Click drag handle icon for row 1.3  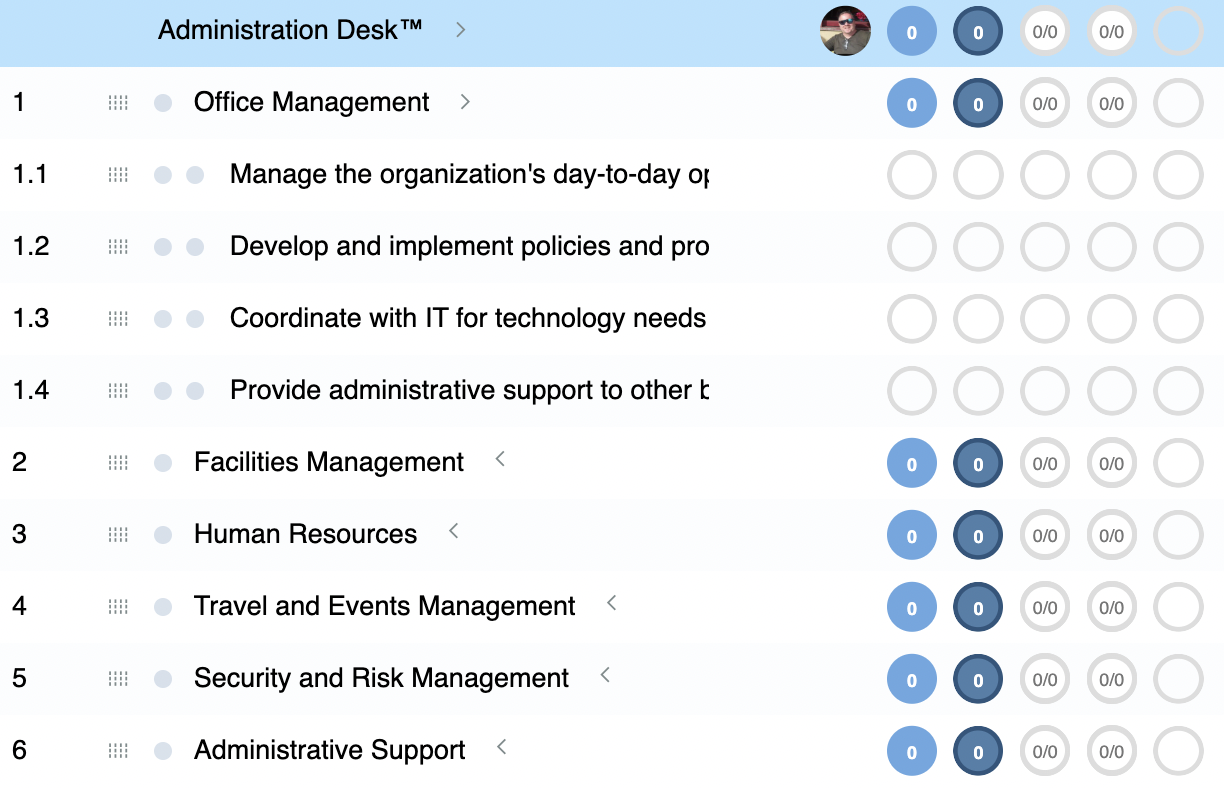point(118,319)
